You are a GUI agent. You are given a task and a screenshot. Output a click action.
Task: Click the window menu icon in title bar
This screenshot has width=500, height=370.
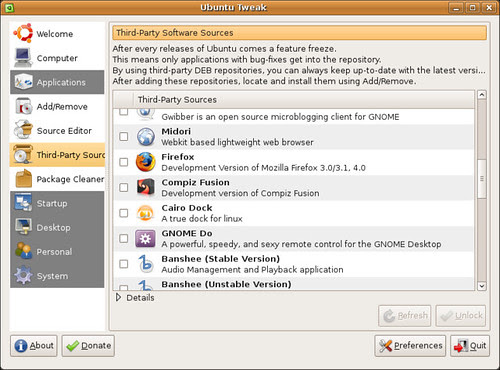click(x=10, y=7)
